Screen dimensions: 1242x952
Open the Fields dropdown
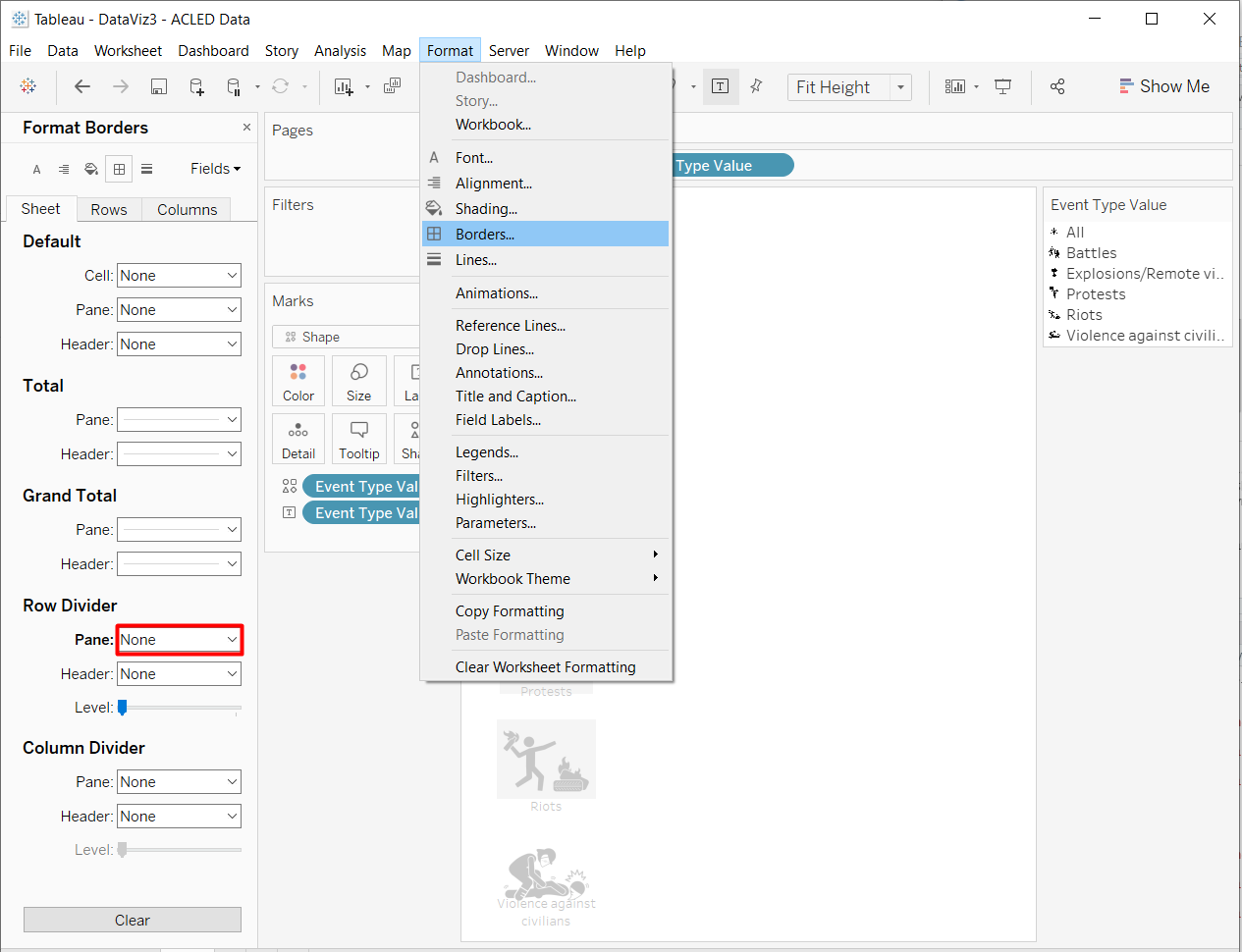(x=215, y=169)
